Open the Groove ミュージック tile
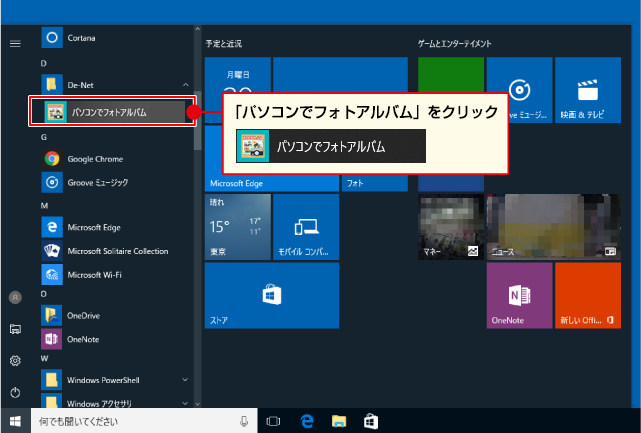The width and height of the screenshot is (641, 433). click(529, 90)
